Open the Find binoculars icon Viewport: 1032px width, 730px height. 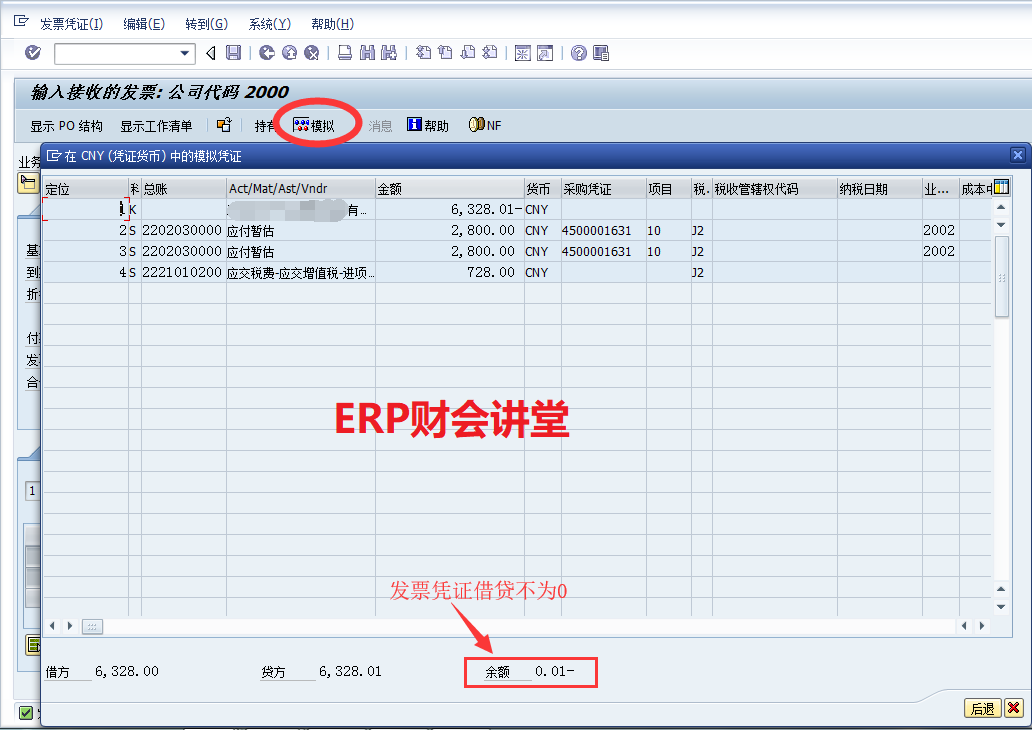pos(367,53)
